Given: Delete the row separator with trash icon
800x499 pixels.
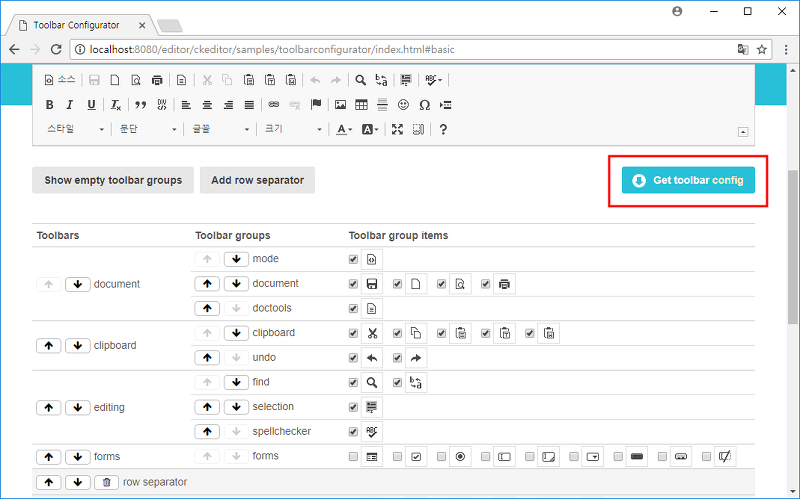Looking at the screenshot, I should coord(106,482).
